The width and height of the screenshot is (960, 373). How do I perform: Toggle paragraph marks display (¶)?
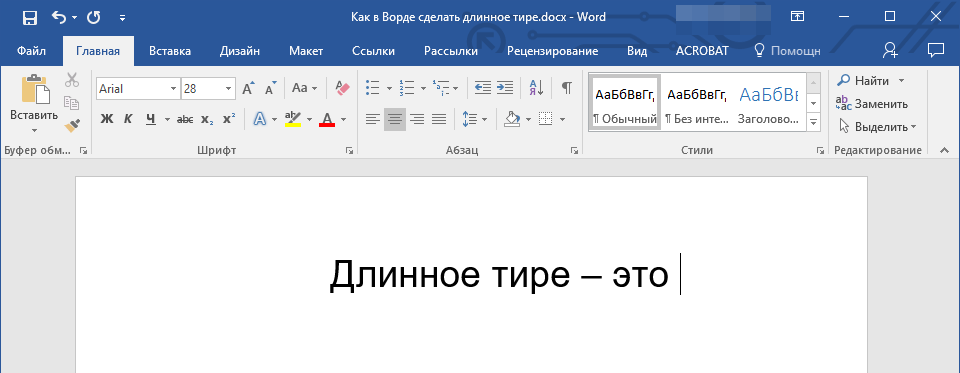[x=567, y=88]
